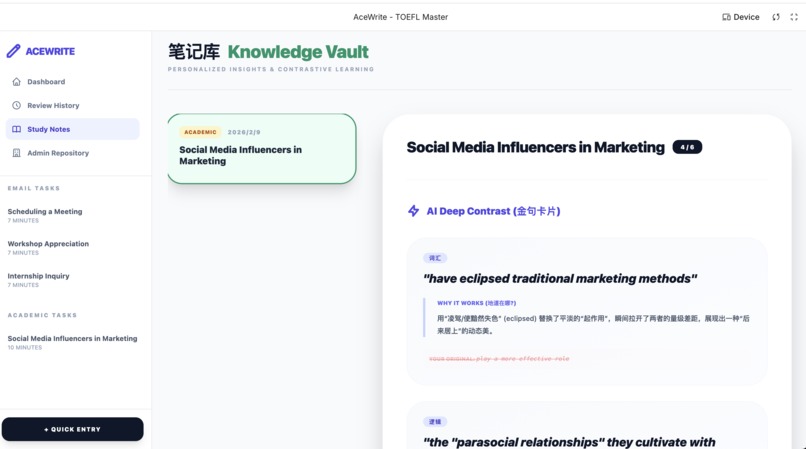Click the "have eclipsed traditional marketing methods" phrase

point(560,278)
